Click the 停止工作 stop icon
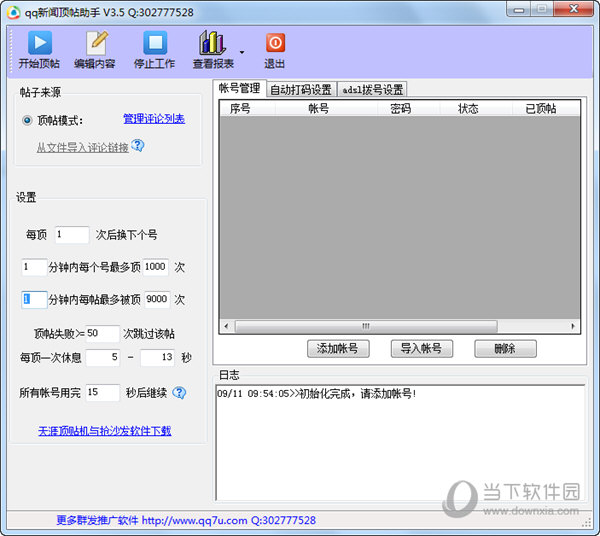The width and height of the screenshot is (600, 536). 155,42
